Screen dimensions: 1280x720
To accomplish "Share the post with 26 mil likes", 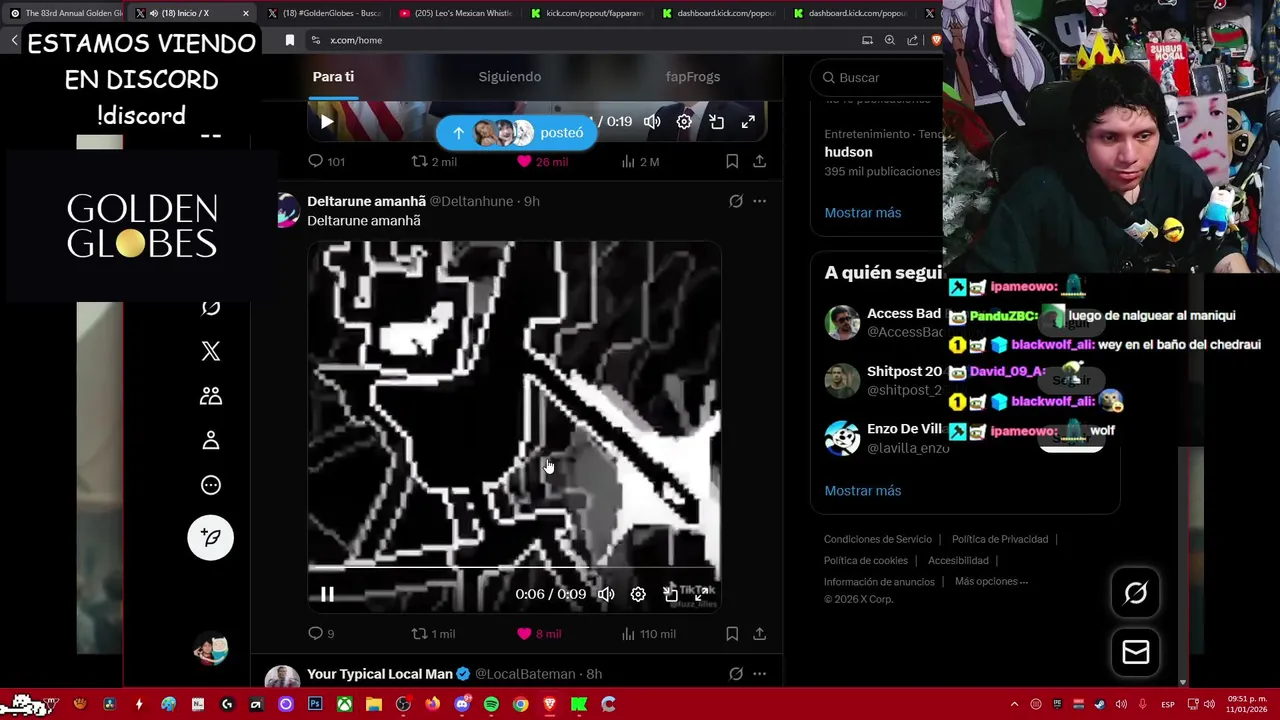I will (760, 161).
